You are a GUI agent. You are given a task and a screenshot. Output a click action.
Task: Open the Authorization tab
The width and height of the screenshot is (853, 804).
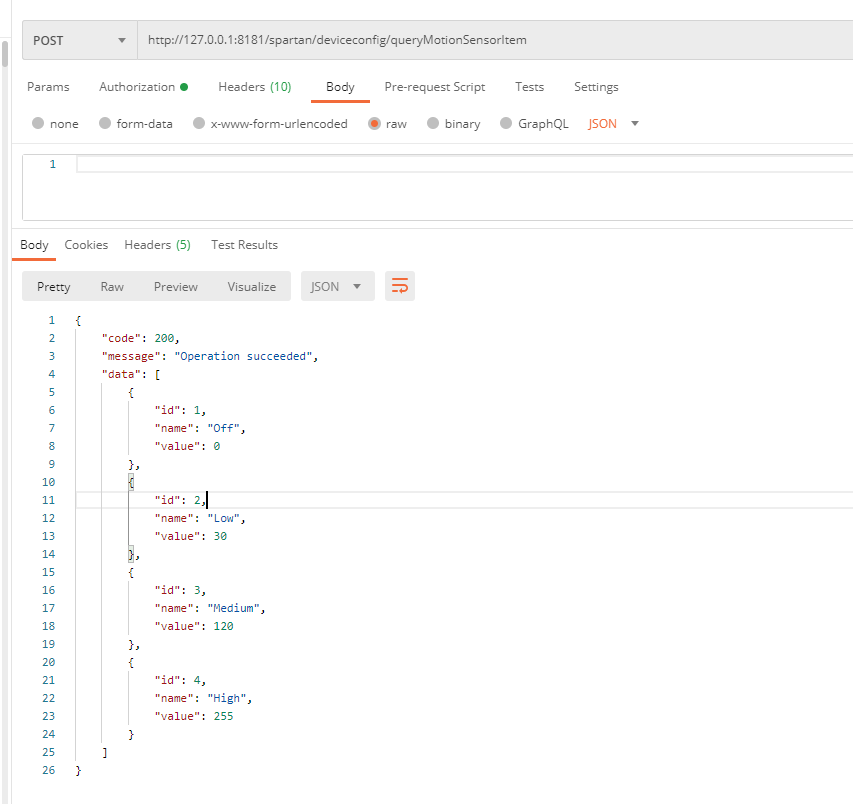pyautogui.click(x=142, y=87)
